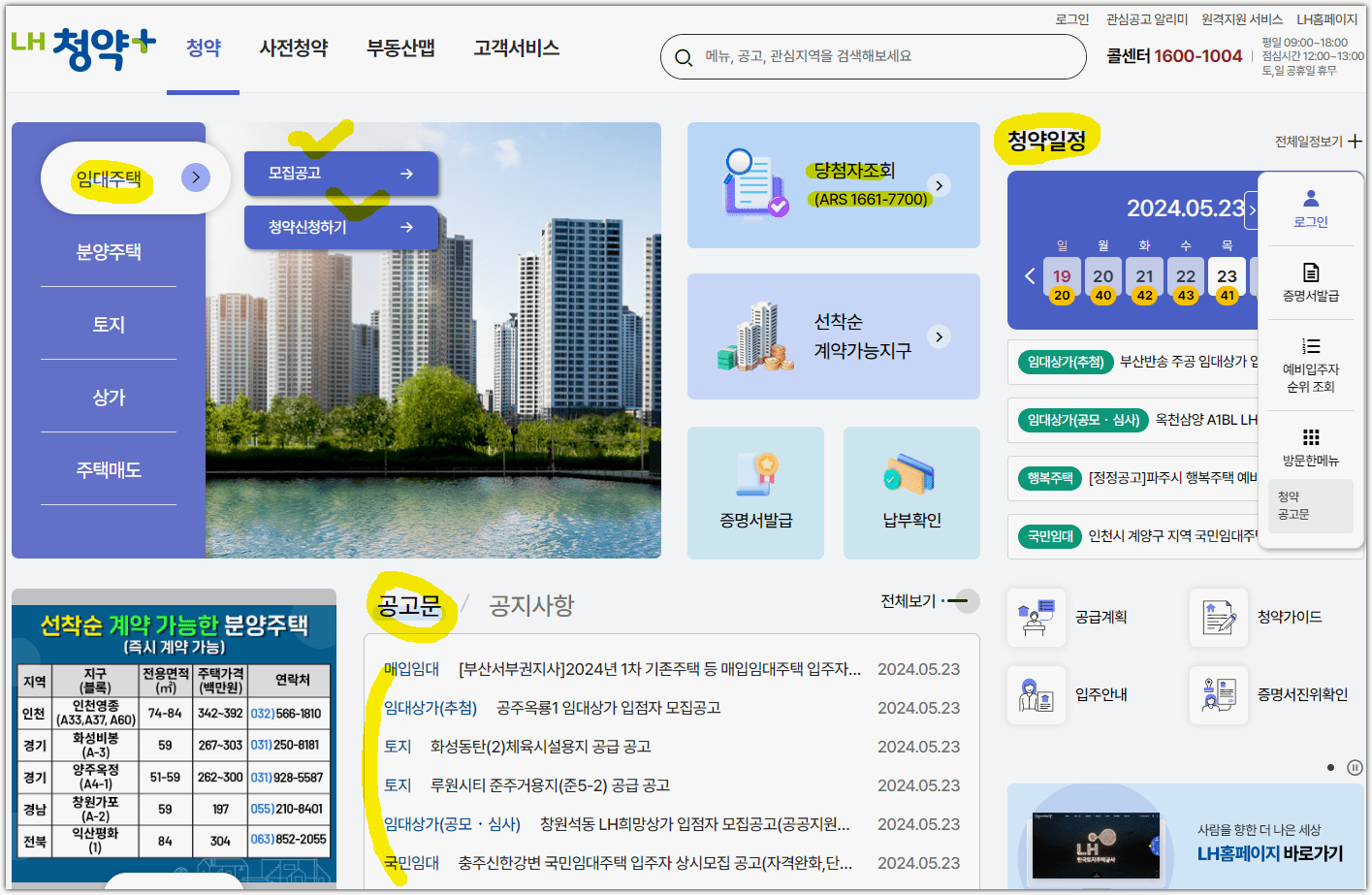The width and height of the screenshot is (1372, 895).
Task: Open 증명서발급 certificate issuance
Action: click(x=755, y=493)
